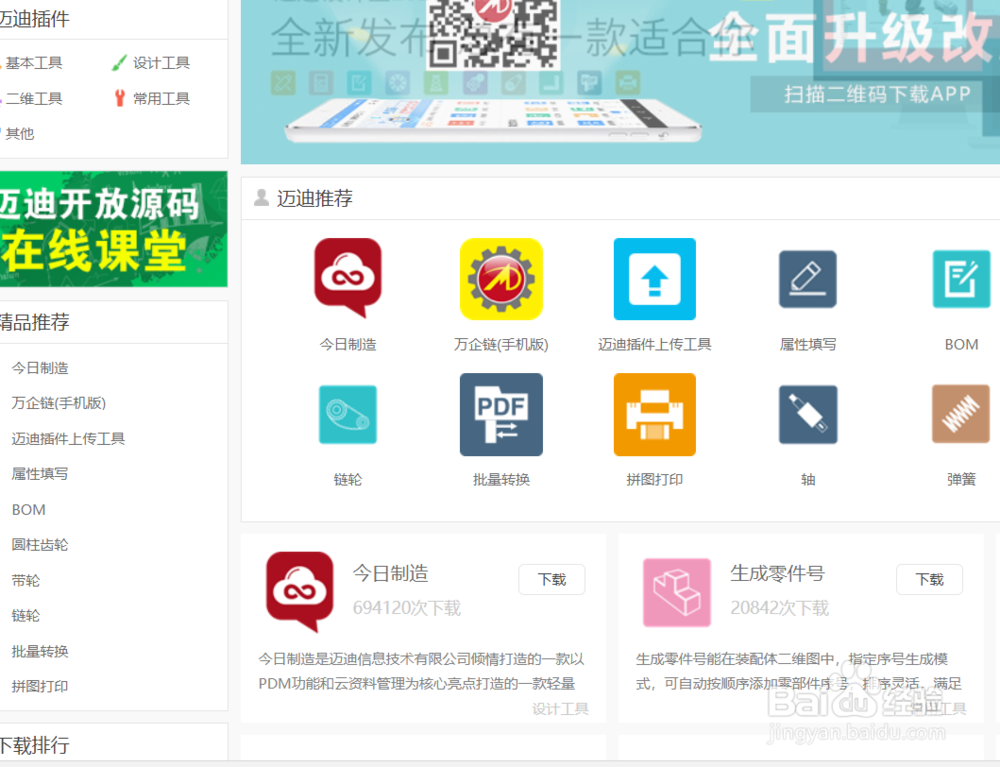Click the 20842次下载 count text
The height and width of the screenshot is (767, 1000).
click(x=779, y=608)
